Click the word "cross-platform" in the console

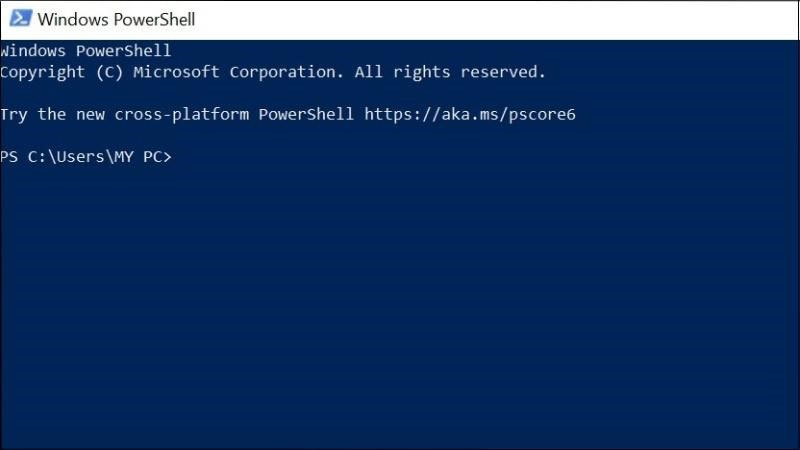[x=182, y=114]
